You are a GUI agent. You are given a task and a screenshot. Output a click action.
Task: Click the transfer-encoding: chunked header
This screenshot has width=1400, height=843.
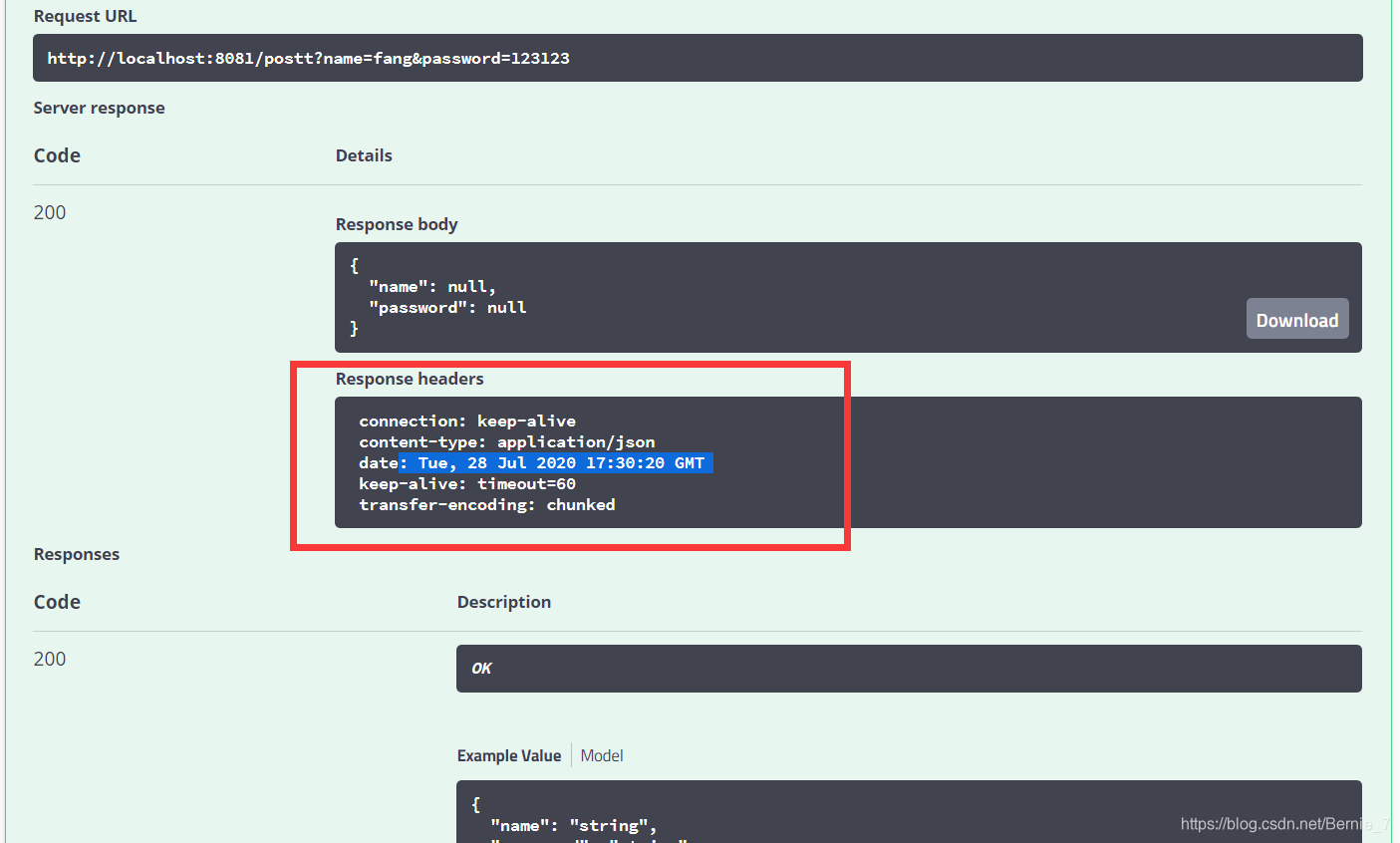(487, 504)
